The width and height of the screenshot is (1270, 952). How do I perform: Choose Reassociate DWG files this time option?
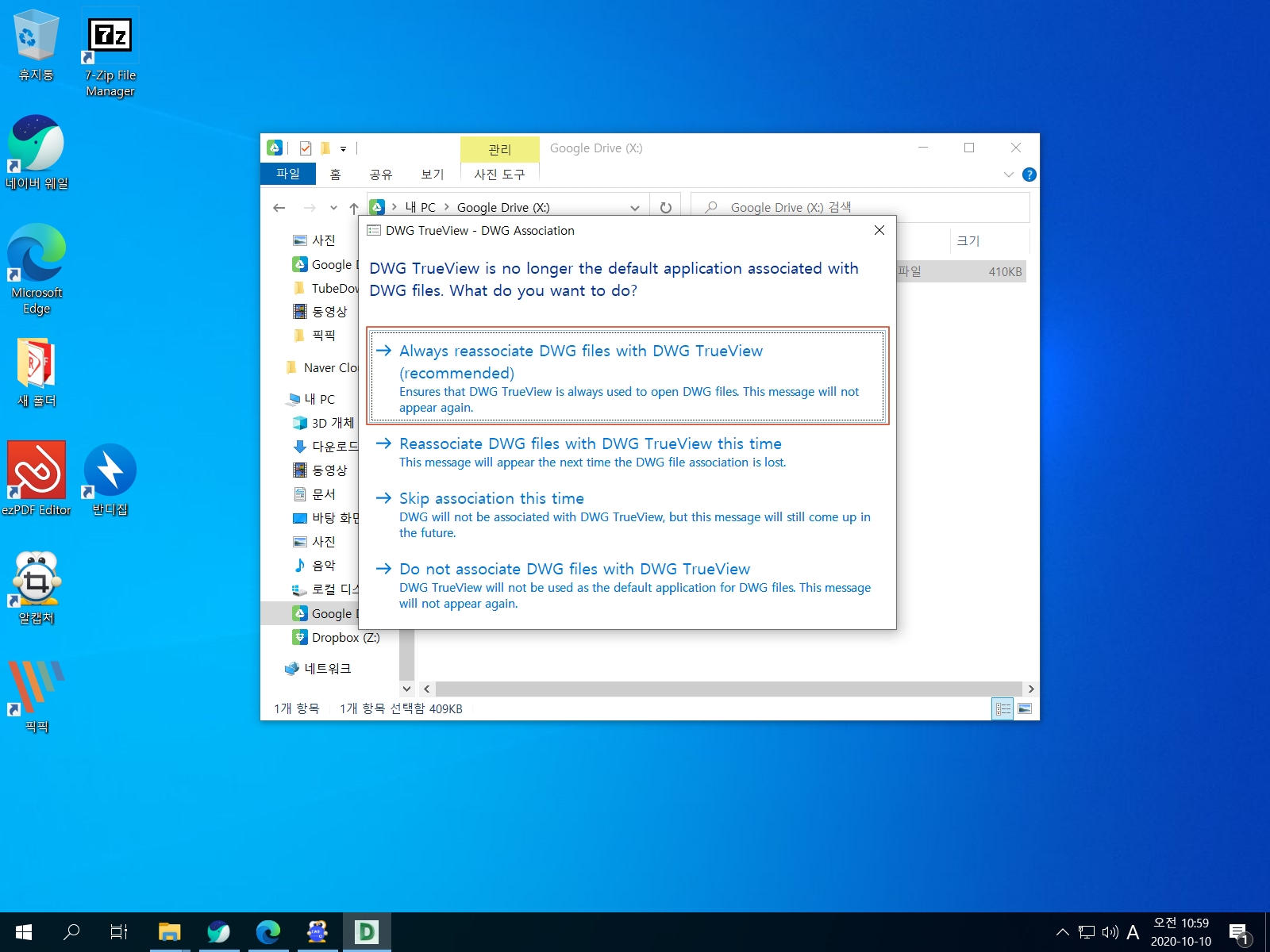point(627,452)
